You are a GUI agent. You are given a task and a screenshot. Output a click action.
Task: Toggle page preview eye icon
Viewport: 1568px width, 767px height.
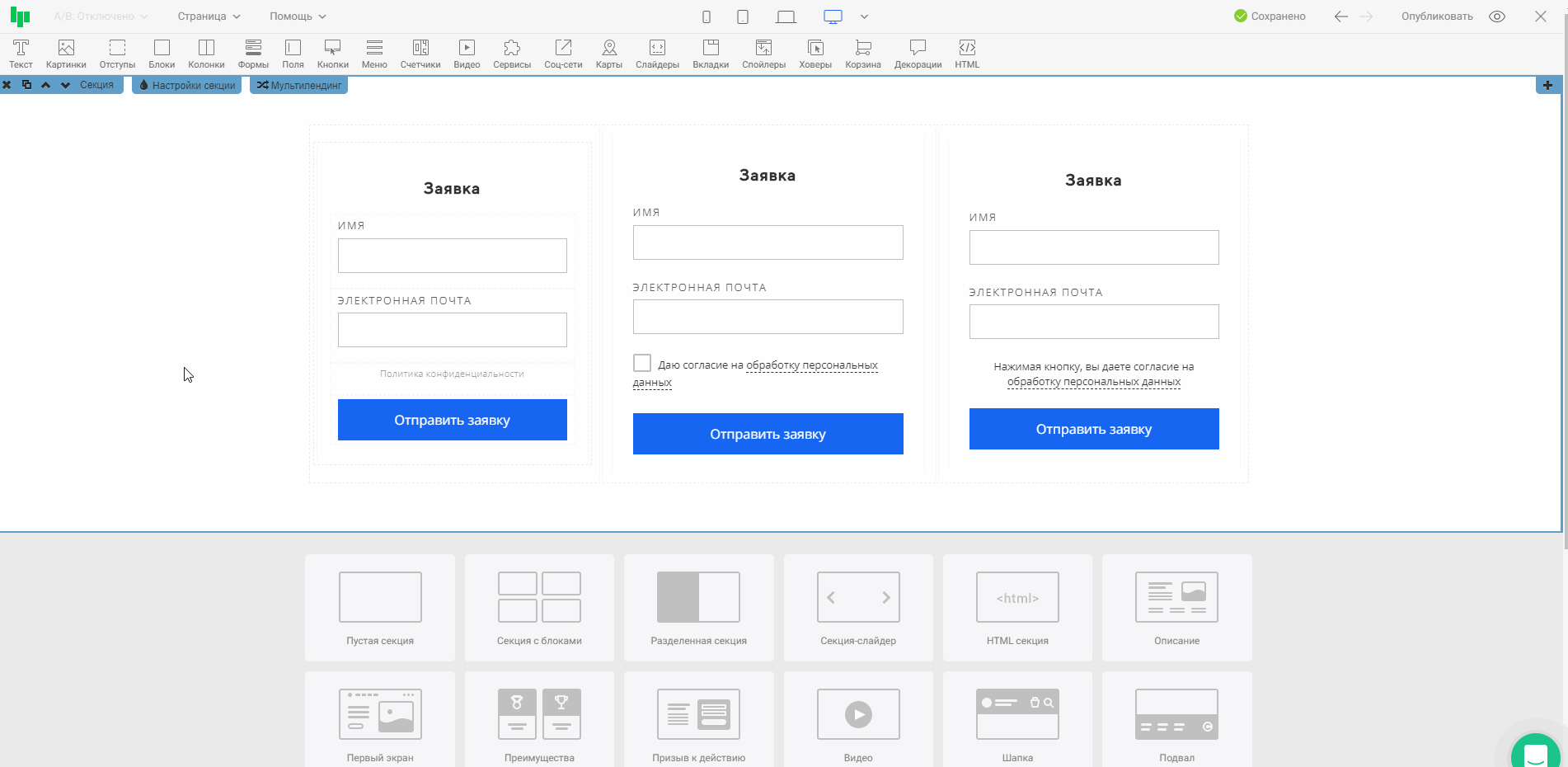coord(1497,16)
